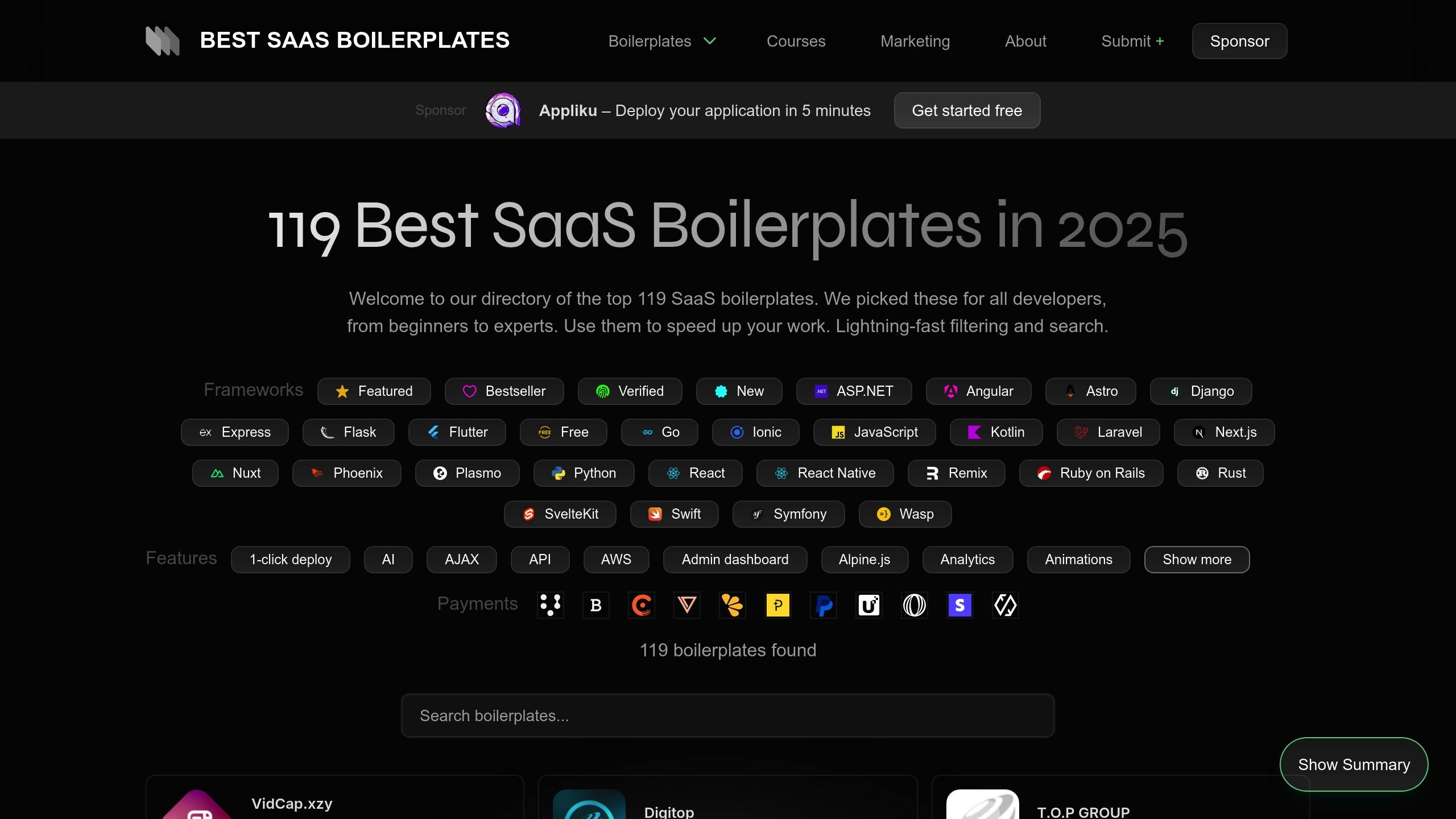Toggle the Free filter

click(x=563, y=432)
